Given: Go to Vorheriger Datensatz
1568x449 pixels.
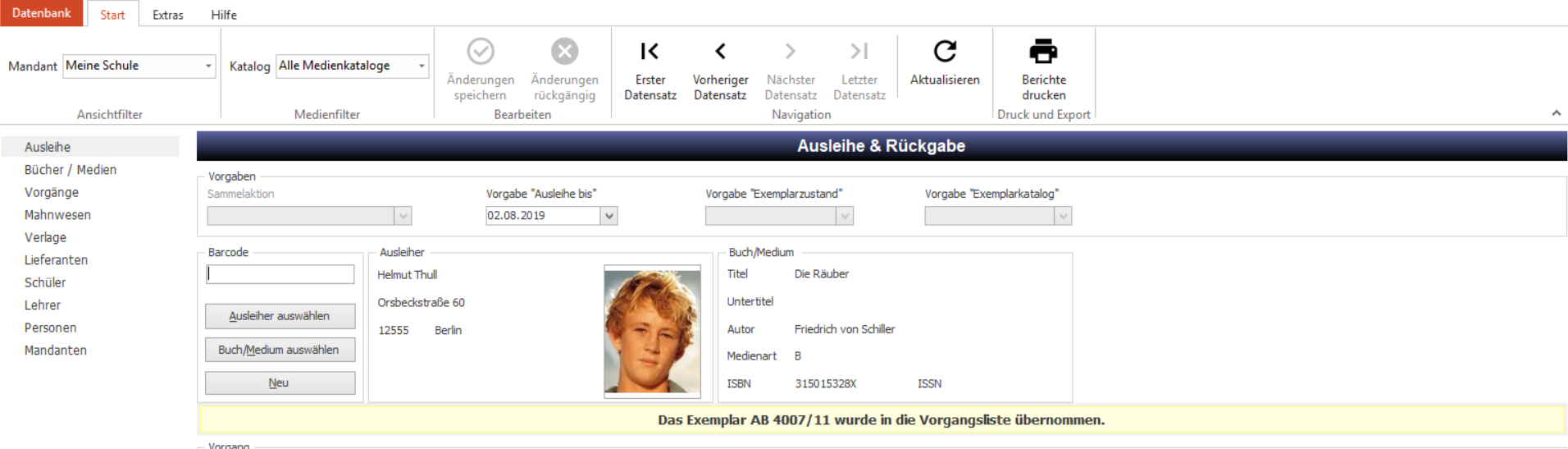Looking at the screenshot, I should point(720,52).
